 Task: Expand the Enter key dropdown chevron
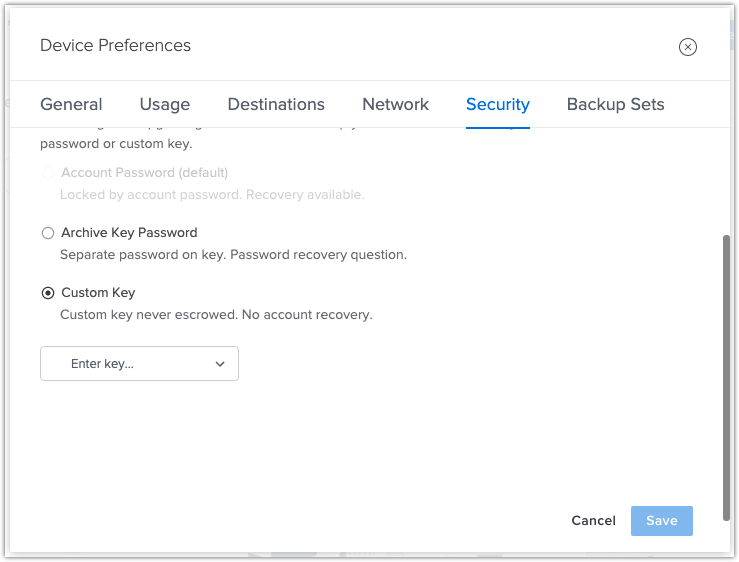220,364
